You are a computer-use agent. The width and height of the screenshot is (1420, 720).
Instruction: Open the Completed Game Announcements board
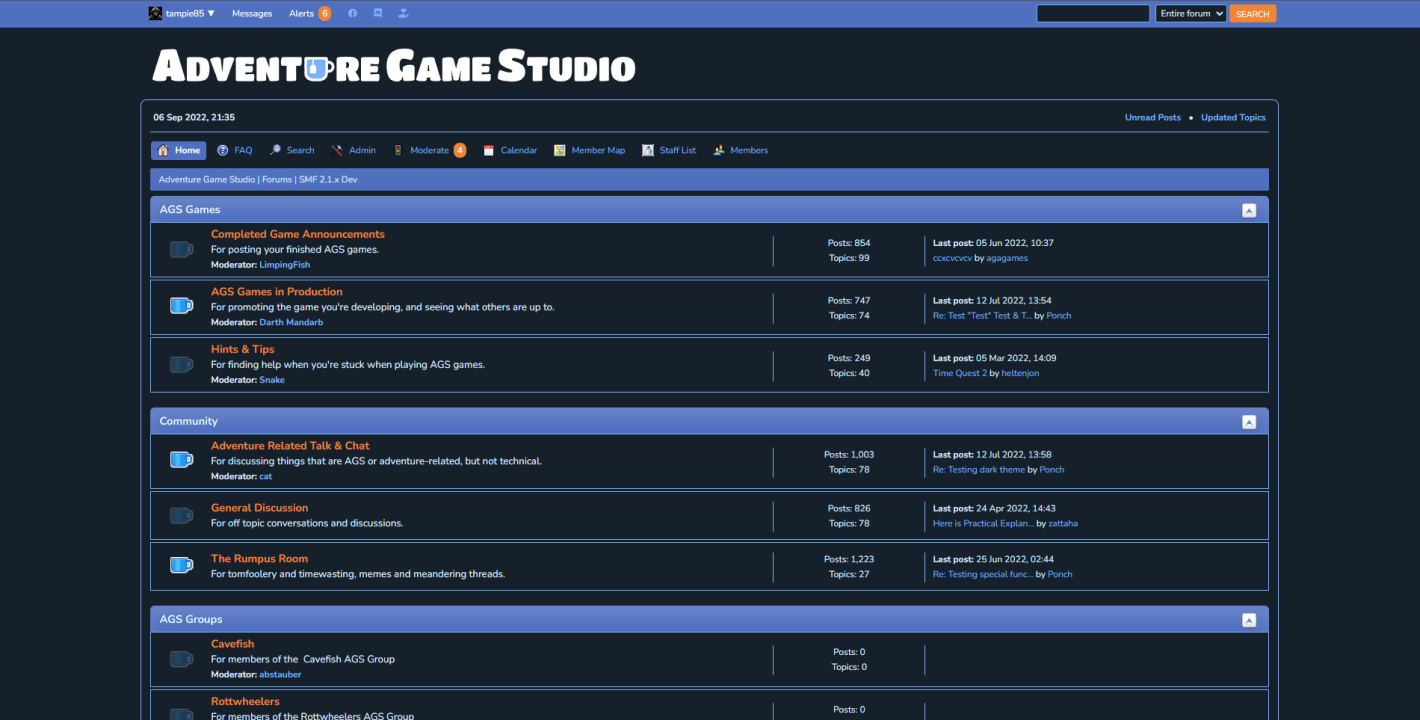[298, 234]
